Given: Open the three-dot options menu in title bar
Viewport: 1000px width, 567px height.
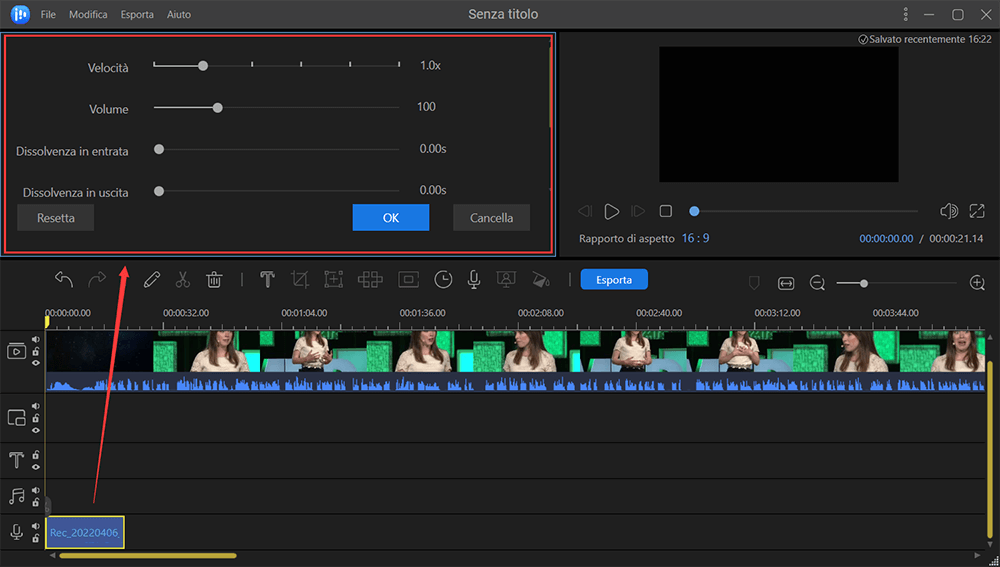Looking at the screenshot, I should 905,14.
